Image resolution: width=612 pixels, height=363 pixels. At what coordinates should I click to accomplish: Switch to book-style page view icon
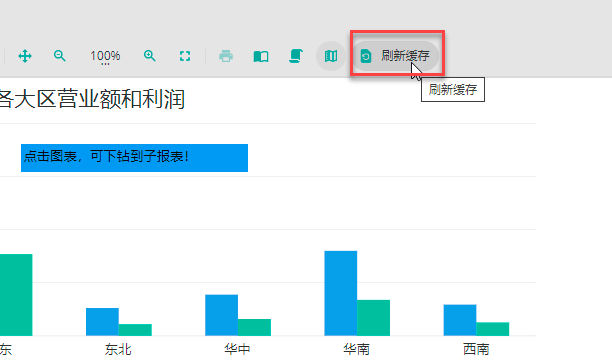pos(261,56)
